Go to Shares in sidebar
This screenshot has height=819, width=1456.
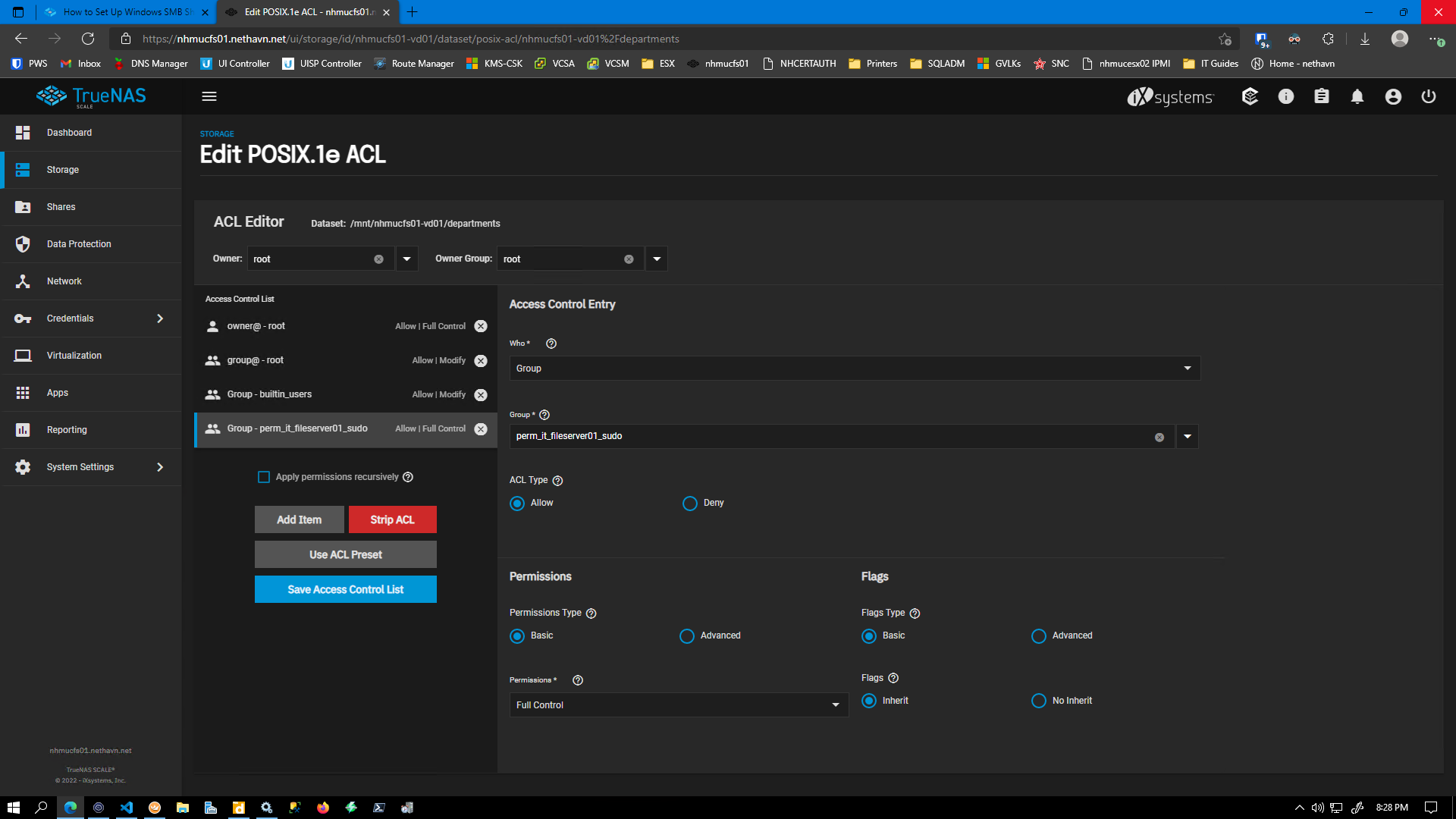tap(91, 207)
